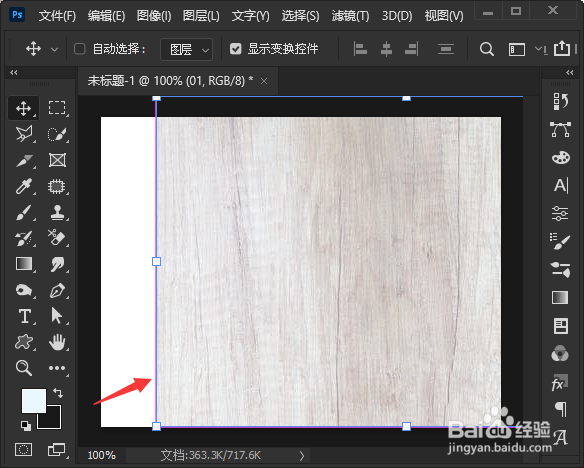Open the 视图(V) menu
Image resolution: width=584 pixels, height=468 pixels.
[444, 16]
